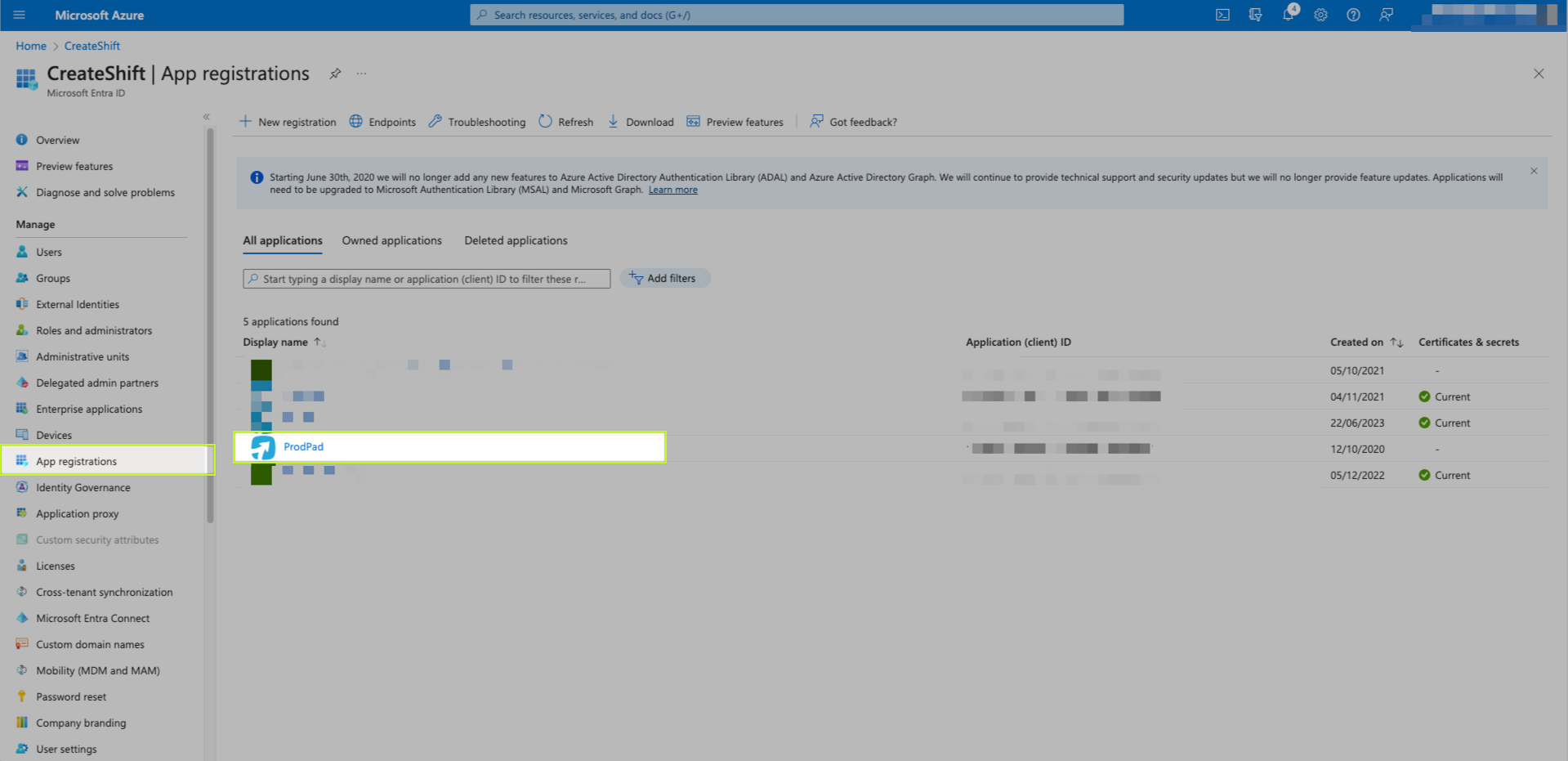This screenshot has height=761, width=1568.
Task: Open Application proxy
Action: tap(77, 513)
